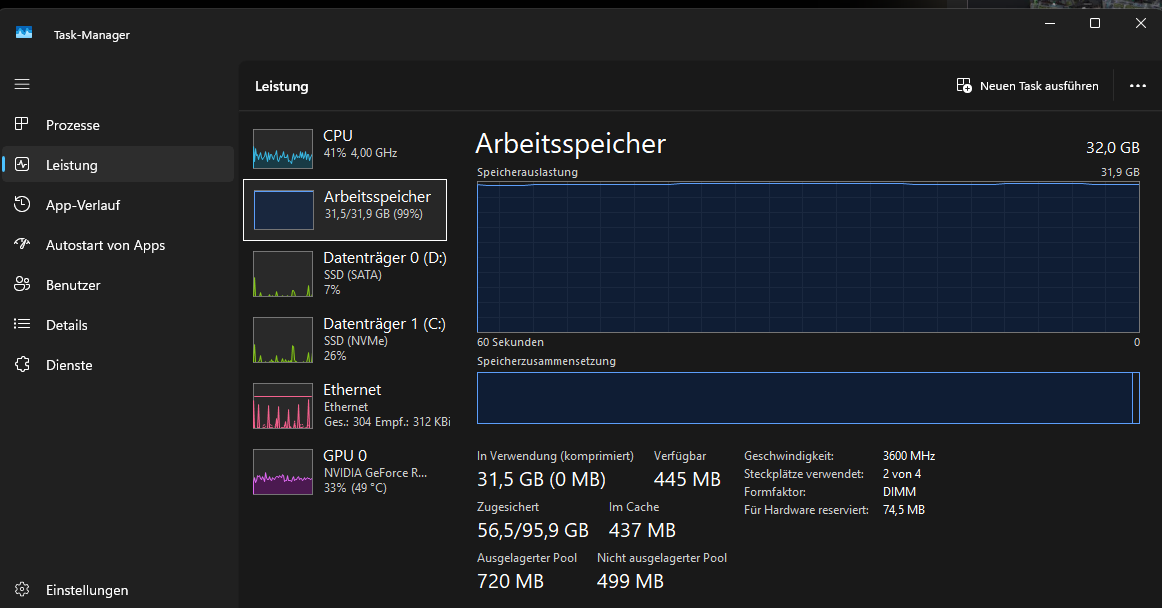Select Datenträger 1 (C:) graph thumbnail
Viewport: 1162px width, 608px height.
tap(283, 340)
